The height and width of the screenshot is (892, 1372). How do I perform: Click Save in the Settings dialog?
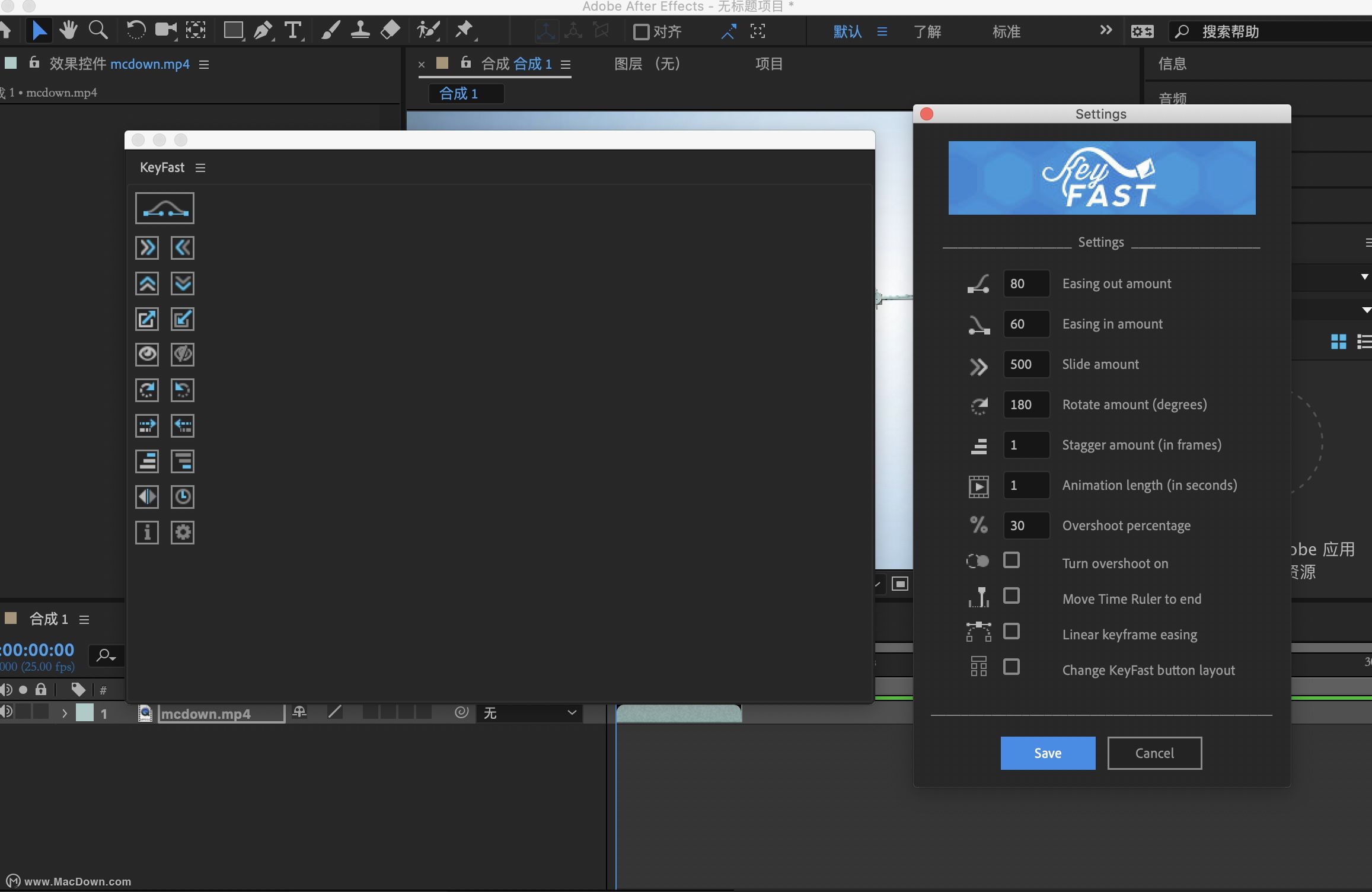1047,753
